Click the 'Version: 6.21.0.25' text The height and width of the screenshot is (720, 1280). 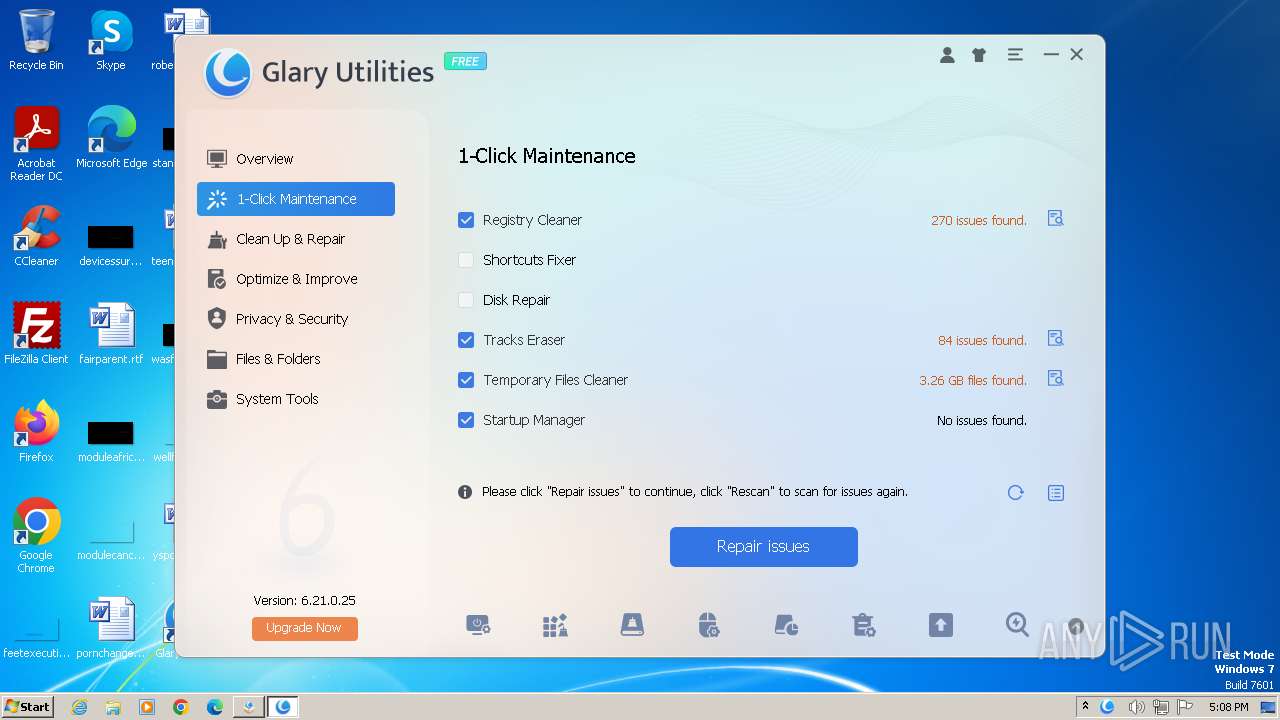[x=305, y=600]
